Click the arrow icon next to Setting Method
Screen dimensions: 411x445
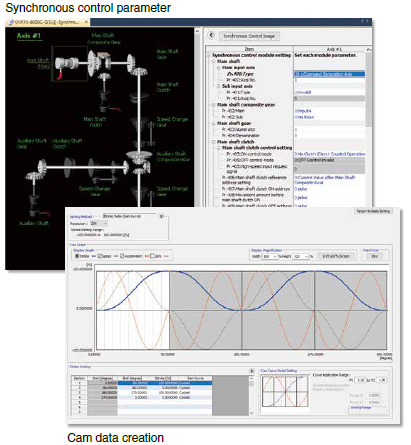click(x=161, y=216)
